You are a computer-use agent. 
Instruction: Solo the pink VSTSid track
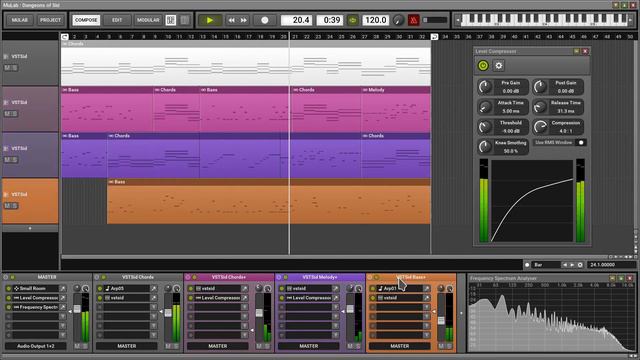[15, 114]
